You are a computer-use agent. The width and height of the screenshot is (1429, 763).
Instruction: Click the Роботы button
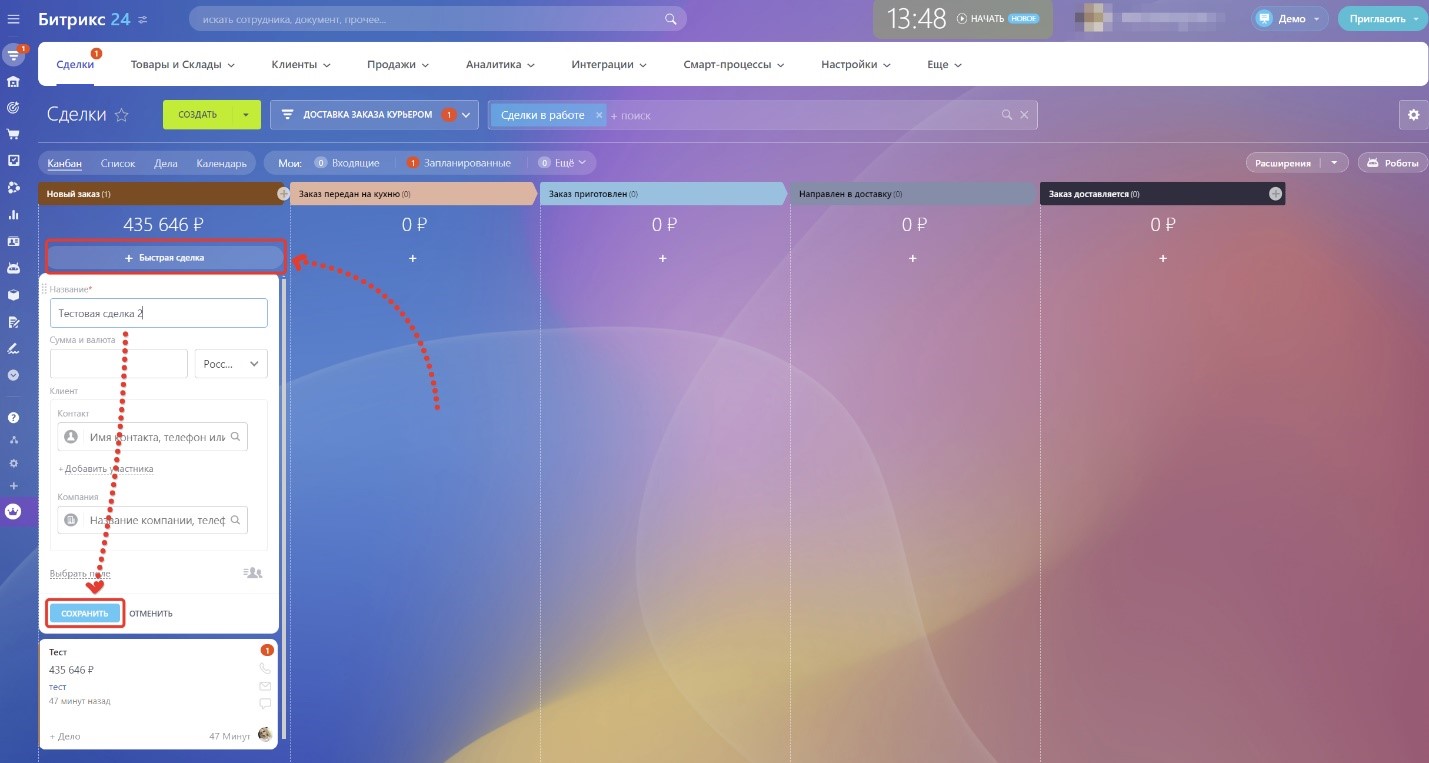pyautogui.click(x=1393, y=162)
